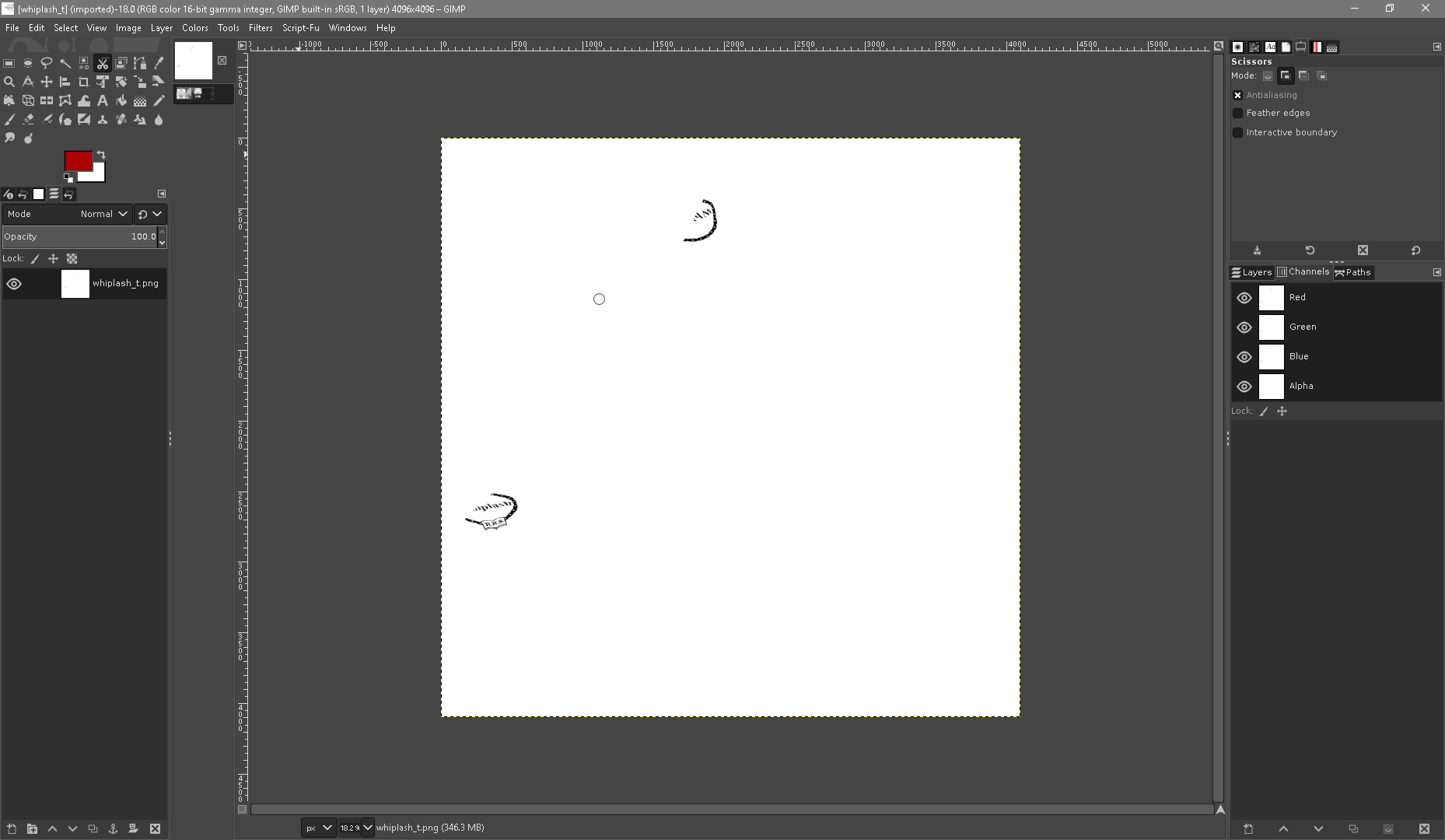Viewport: 1445px width, 840px height.
Task: Open the Colors menu
Action: pyautogui.click(x=195, y=28)
